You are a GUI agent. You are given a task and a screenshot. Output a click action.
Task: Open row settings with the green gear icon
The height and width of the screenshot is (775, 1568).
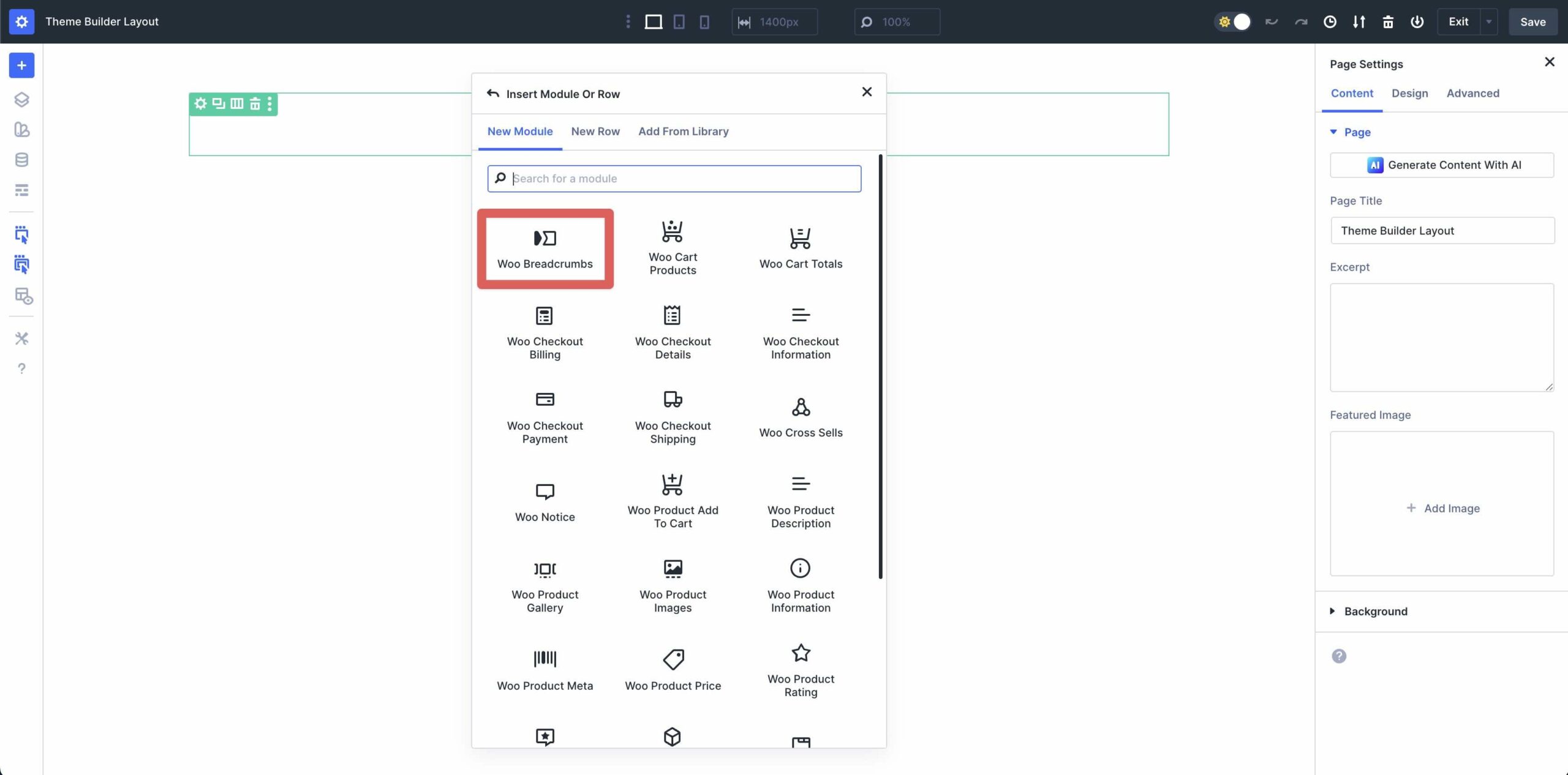[x=200, y=103]
